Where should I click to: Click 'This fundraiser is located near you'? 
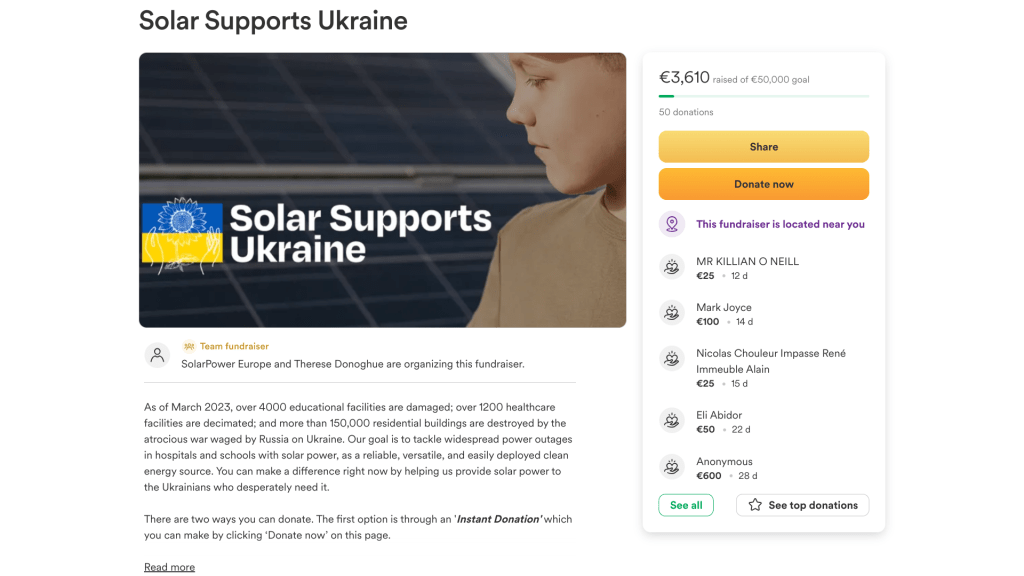780,224
